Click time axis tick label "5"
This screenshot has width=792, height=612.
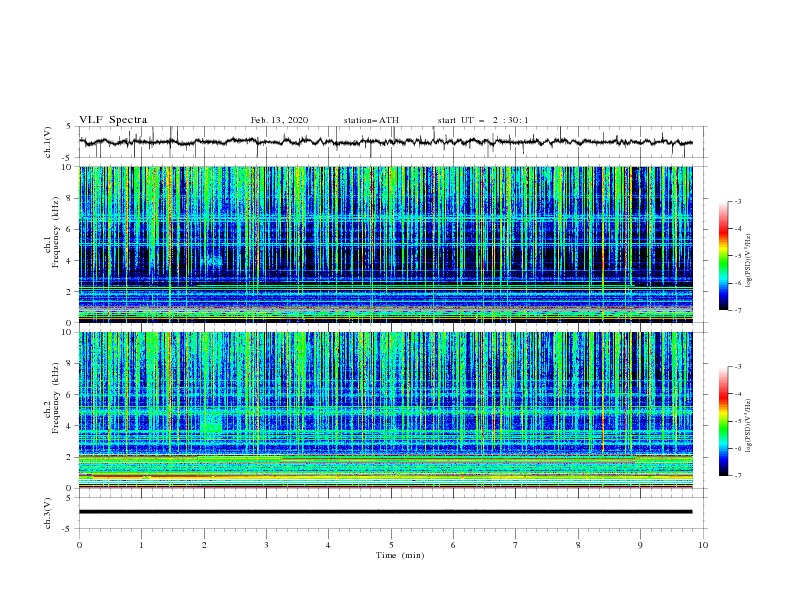tap(391, 545)
